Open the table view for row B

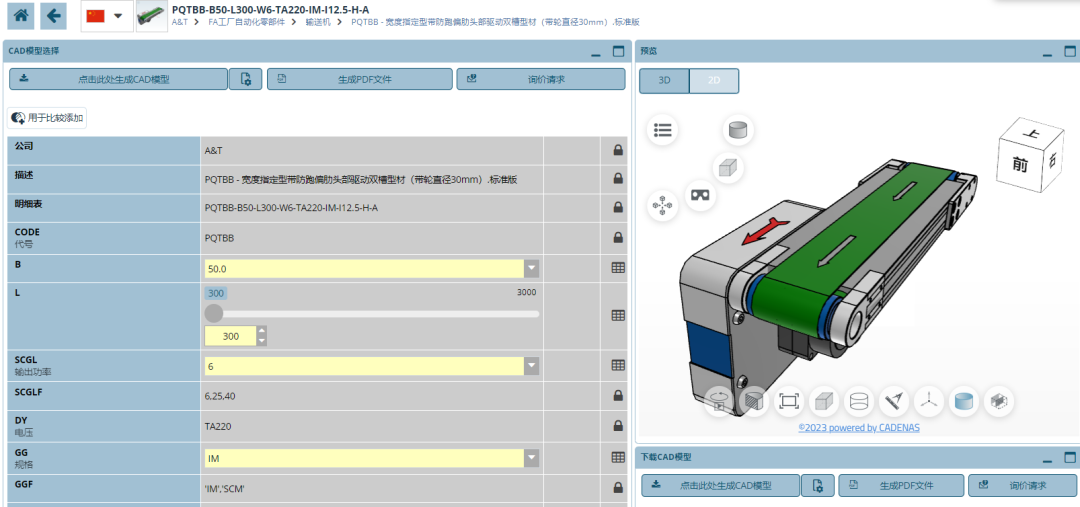pos(618,268)
